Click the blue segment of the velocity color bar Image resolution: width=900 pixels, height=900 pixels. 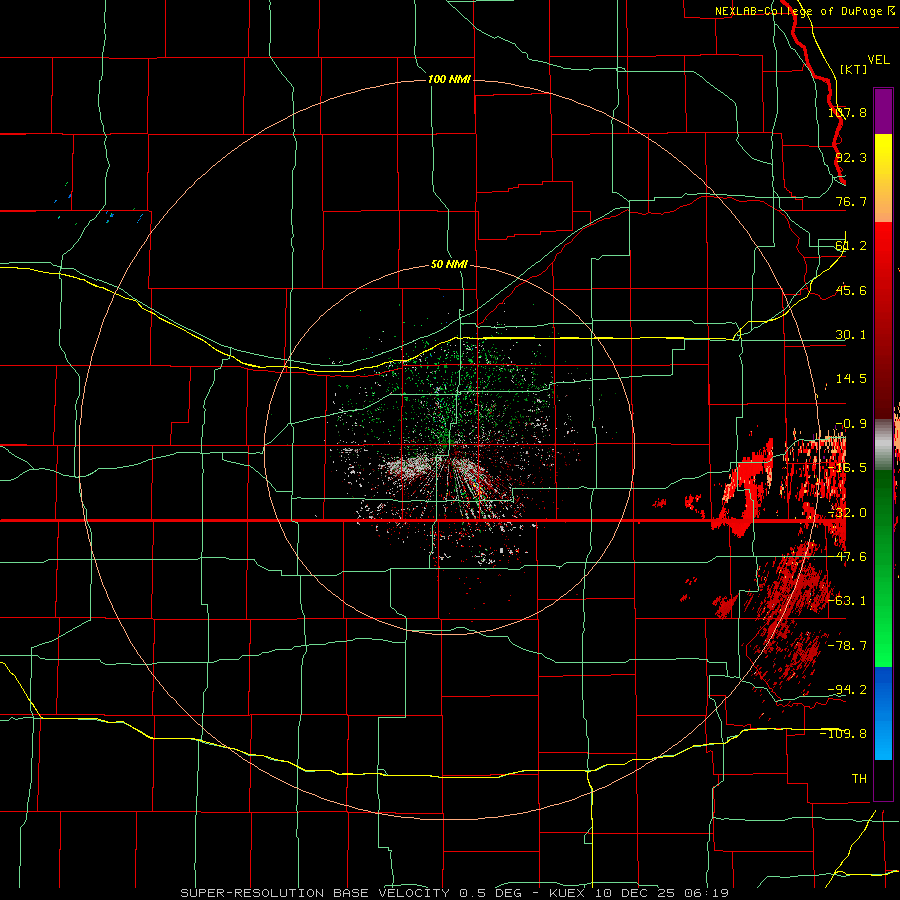pyautogui.click(x=883, y=713)
